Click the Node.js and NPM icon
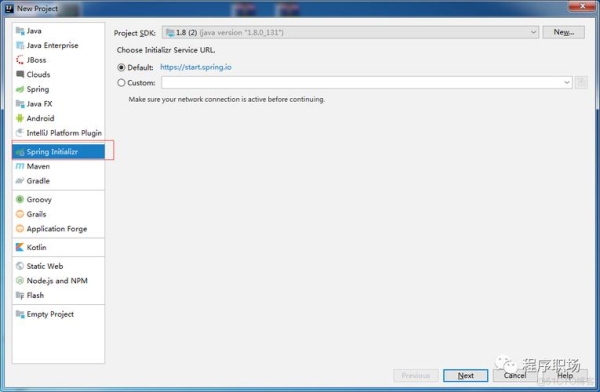 coord(20,281)
